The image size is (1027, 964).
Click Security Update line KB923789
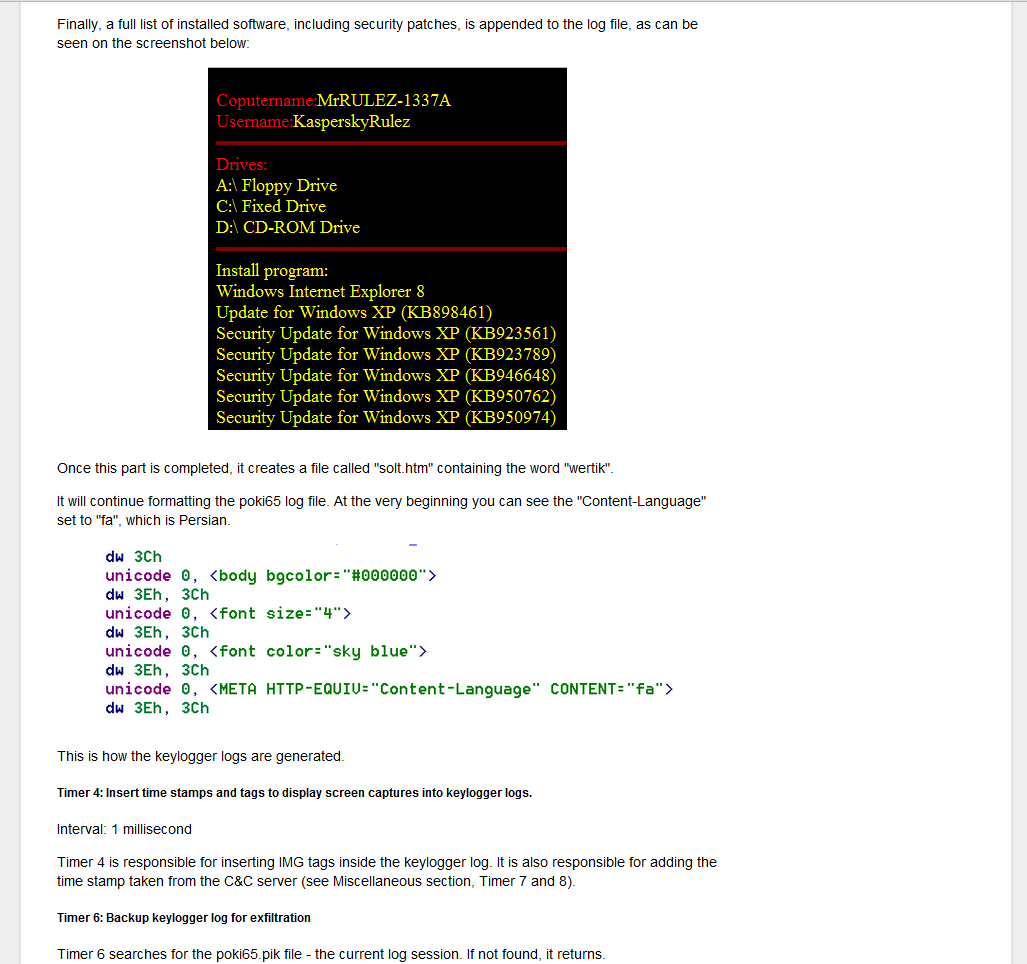click(386, 354)
